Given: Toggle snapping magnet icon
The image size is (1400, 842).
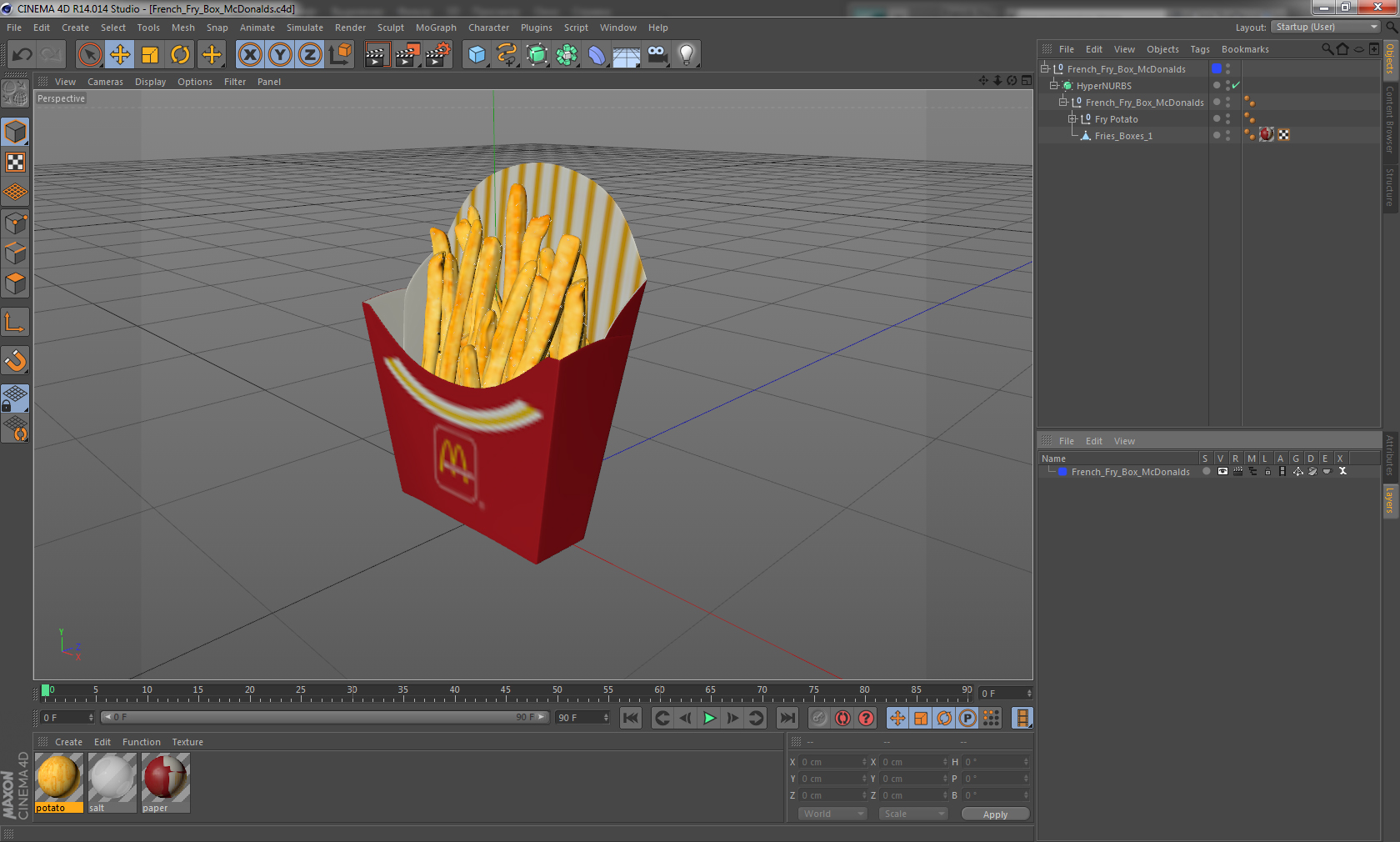Looking at the screenshot, I should point(16,360).
